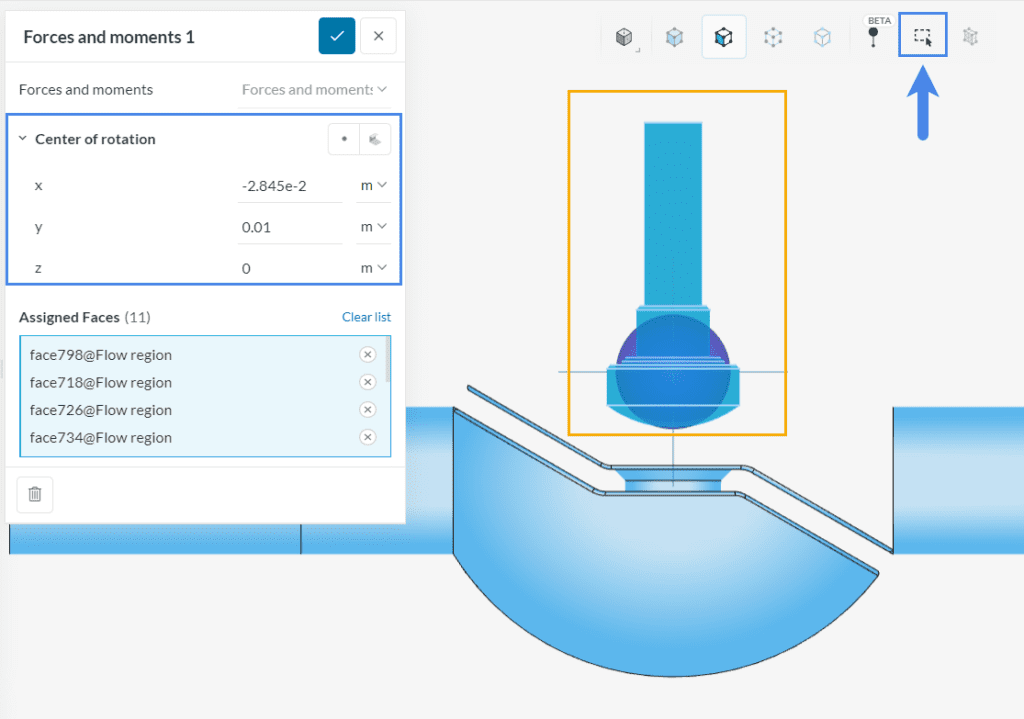Edit the y coordinate input field
The image size is (1024, 719).
point(290,226)
